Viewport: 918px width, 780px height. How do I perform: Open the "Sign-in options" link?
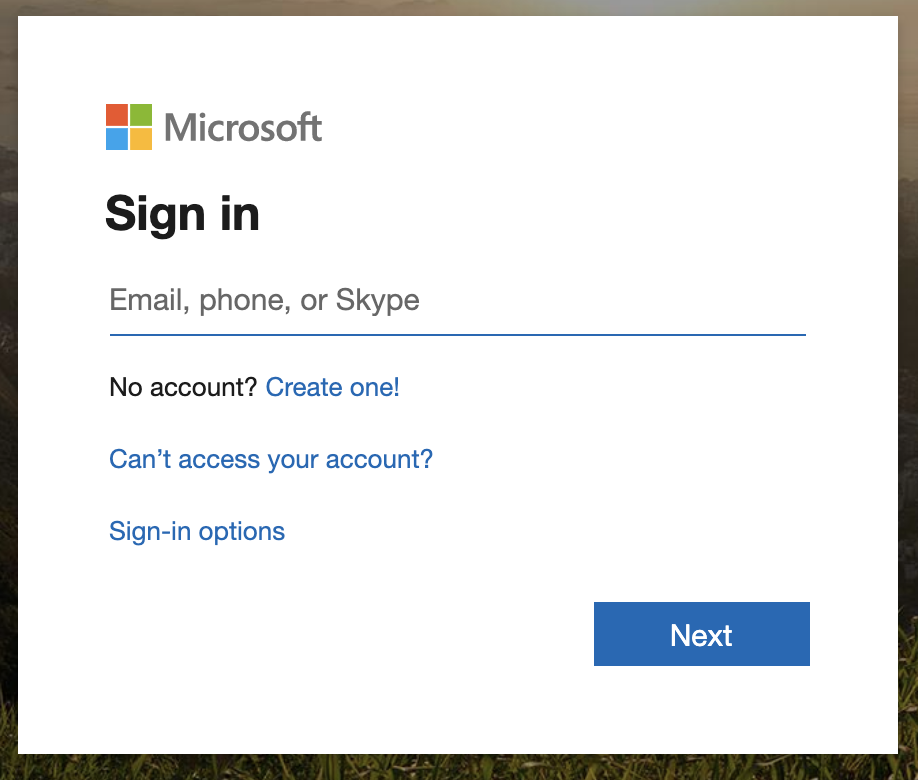(197, 531)
